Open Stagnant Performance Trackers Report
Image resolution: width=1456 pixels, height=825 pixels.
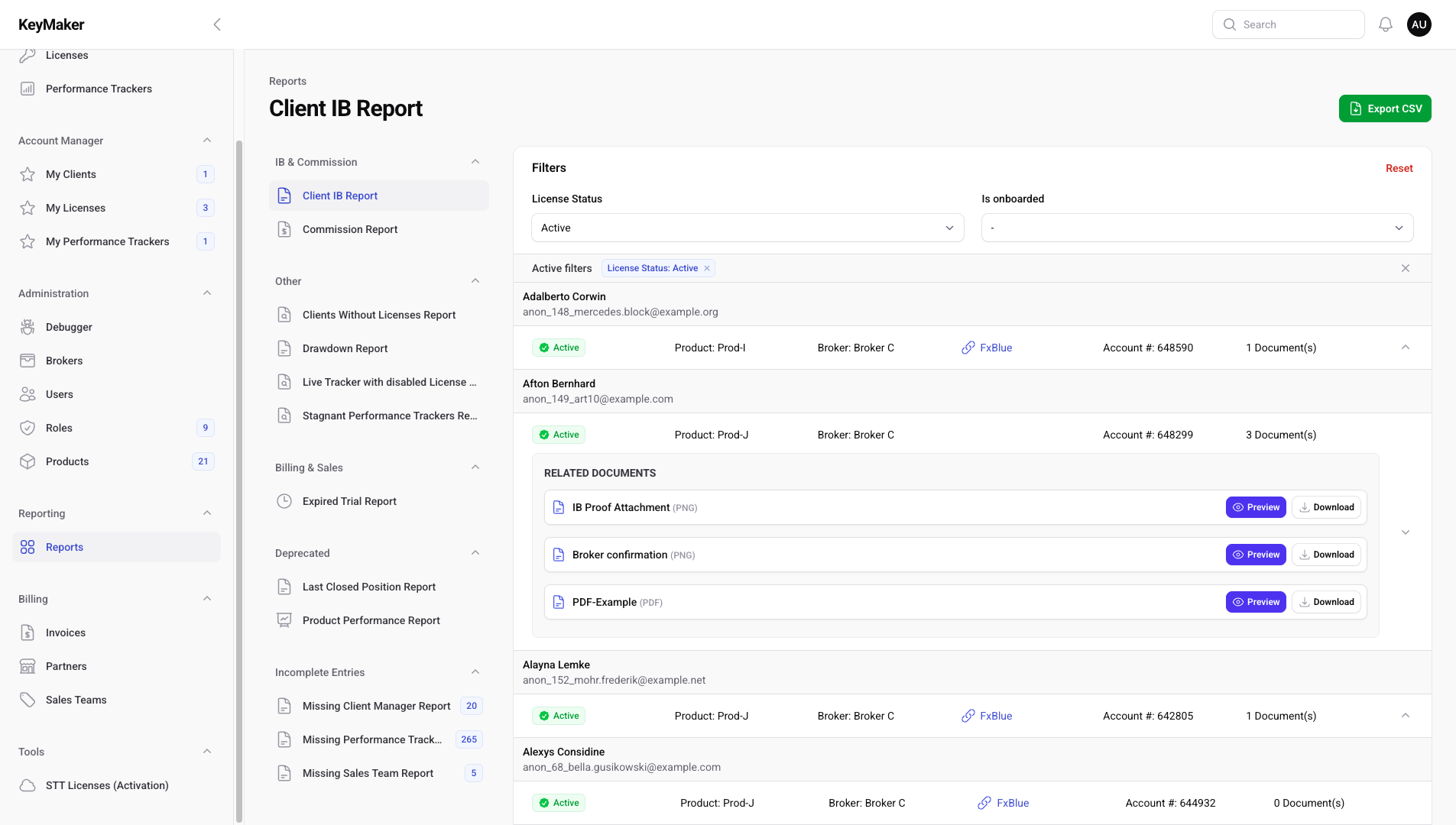pos(379,416)
